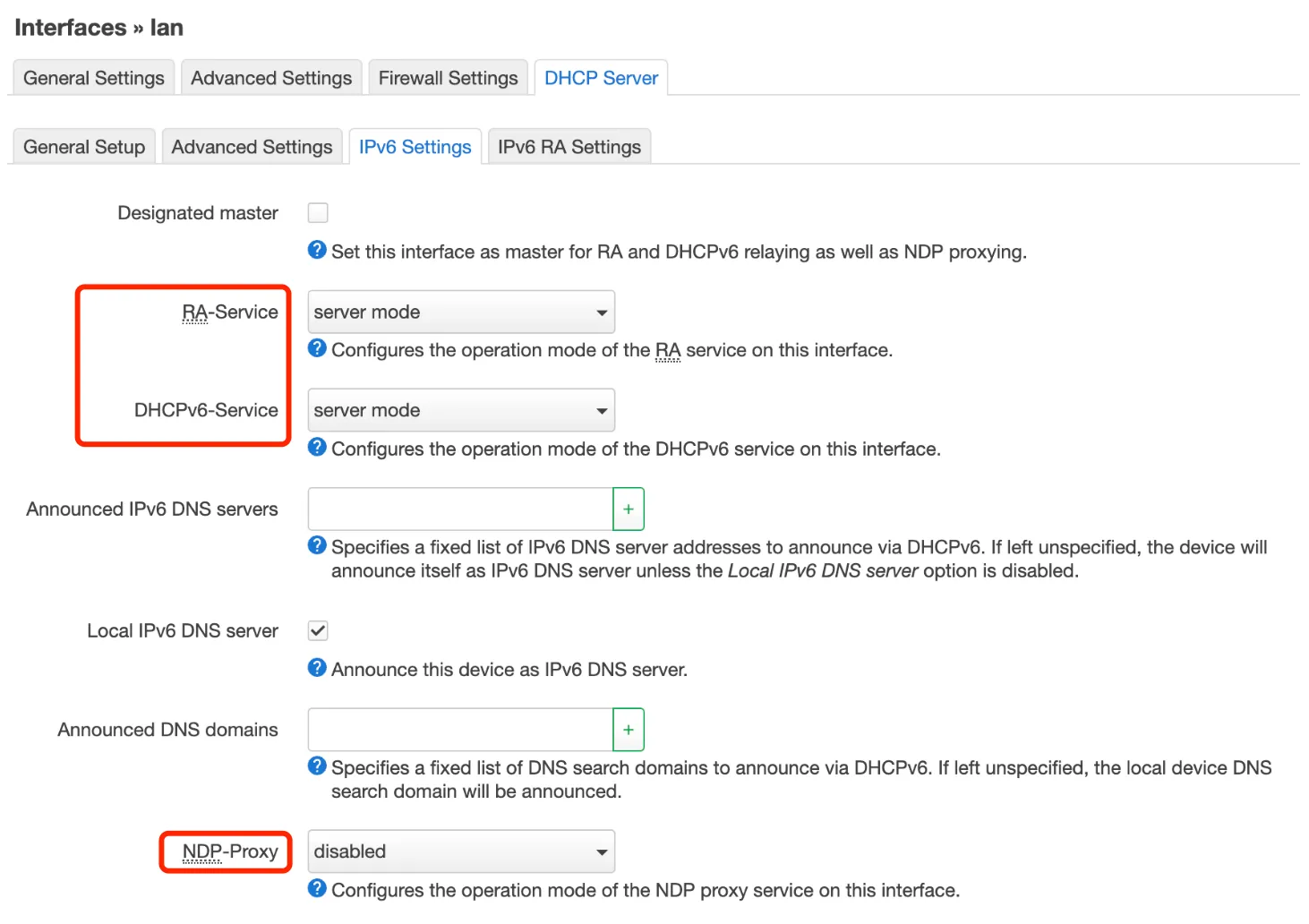Enable the Designated master checkbox
The width and height of the screenshot is (1309, 924).
point(318,213)
